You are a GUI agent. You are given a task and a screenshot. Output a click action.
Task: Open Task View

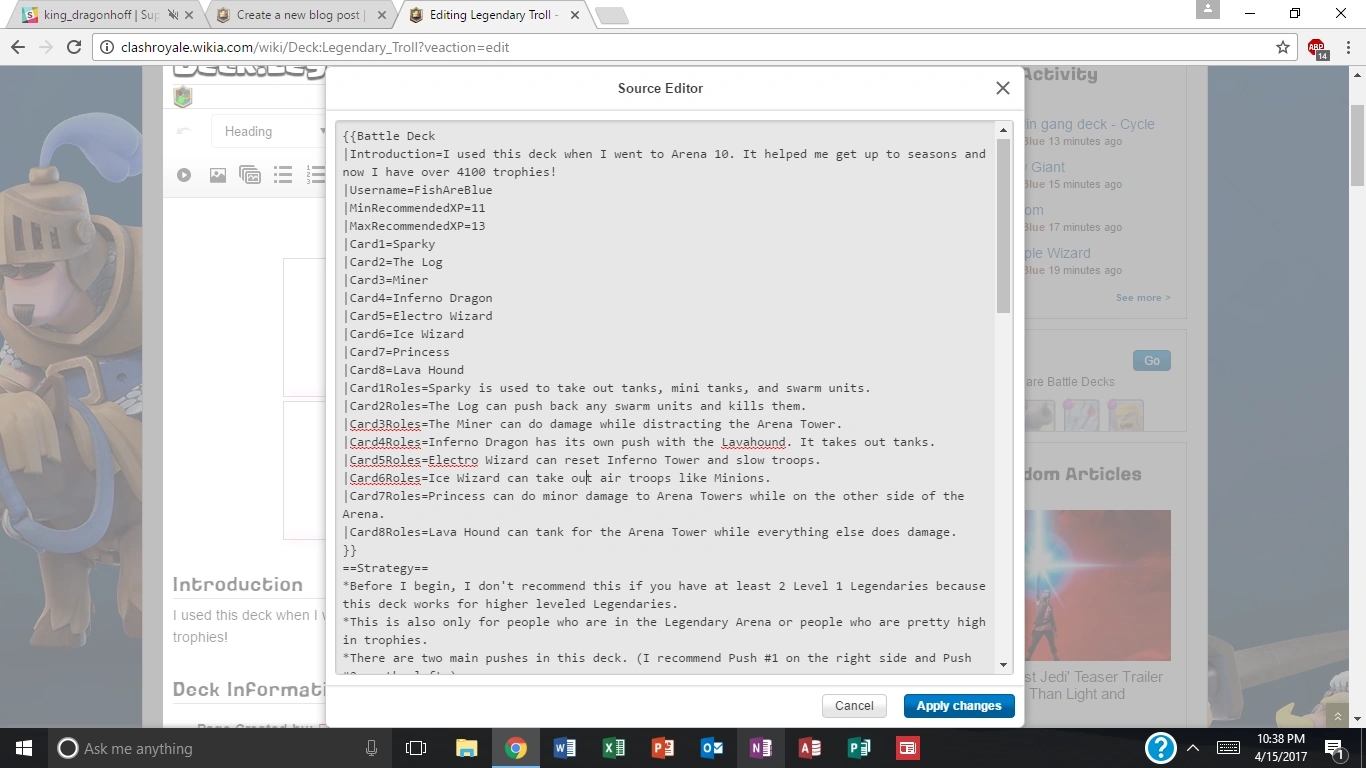[416, 748]
